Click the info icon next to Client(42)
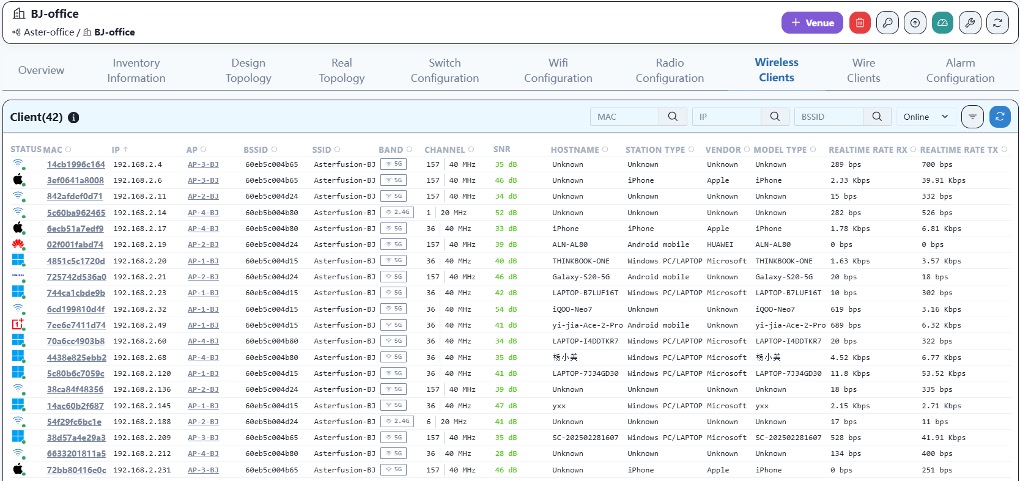Viewport: 1020px width, 482px height. pos(74,118)
